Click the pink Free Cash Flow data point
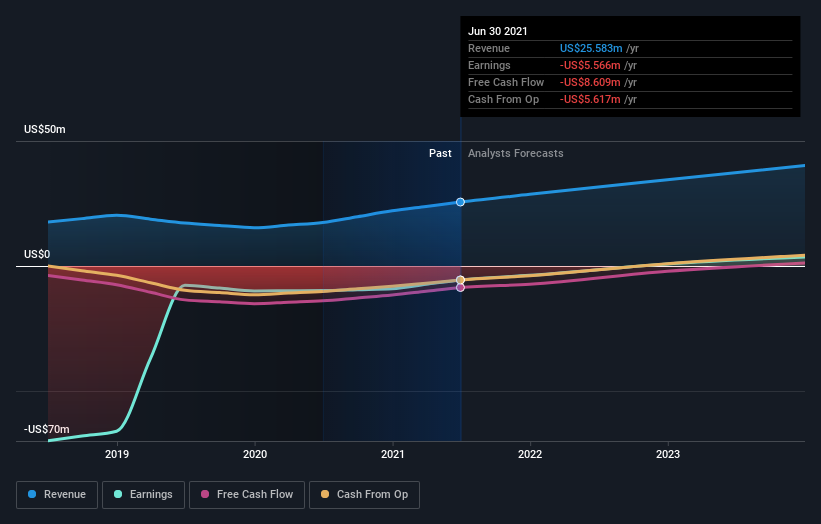The height and width of the screenshot is (524, 821). [460, 287]
